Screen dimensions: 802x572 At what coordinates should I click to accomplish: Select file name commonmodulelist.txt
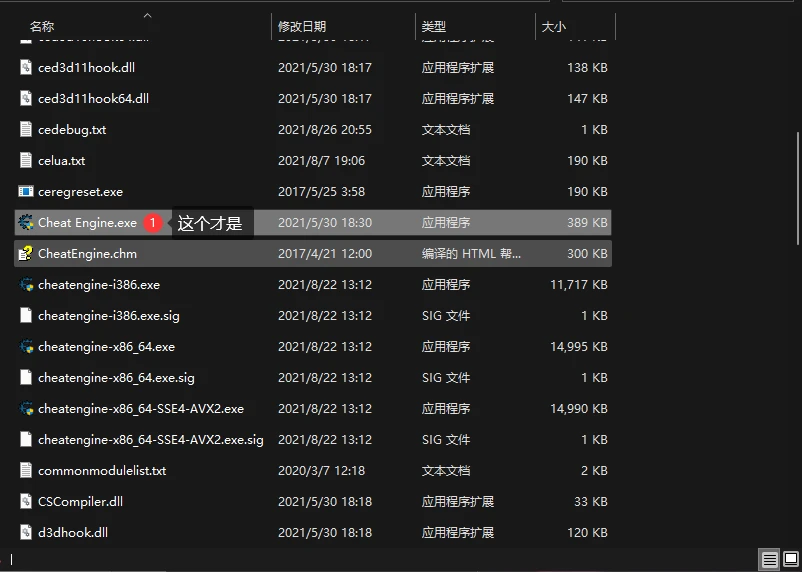click(102, 470)
